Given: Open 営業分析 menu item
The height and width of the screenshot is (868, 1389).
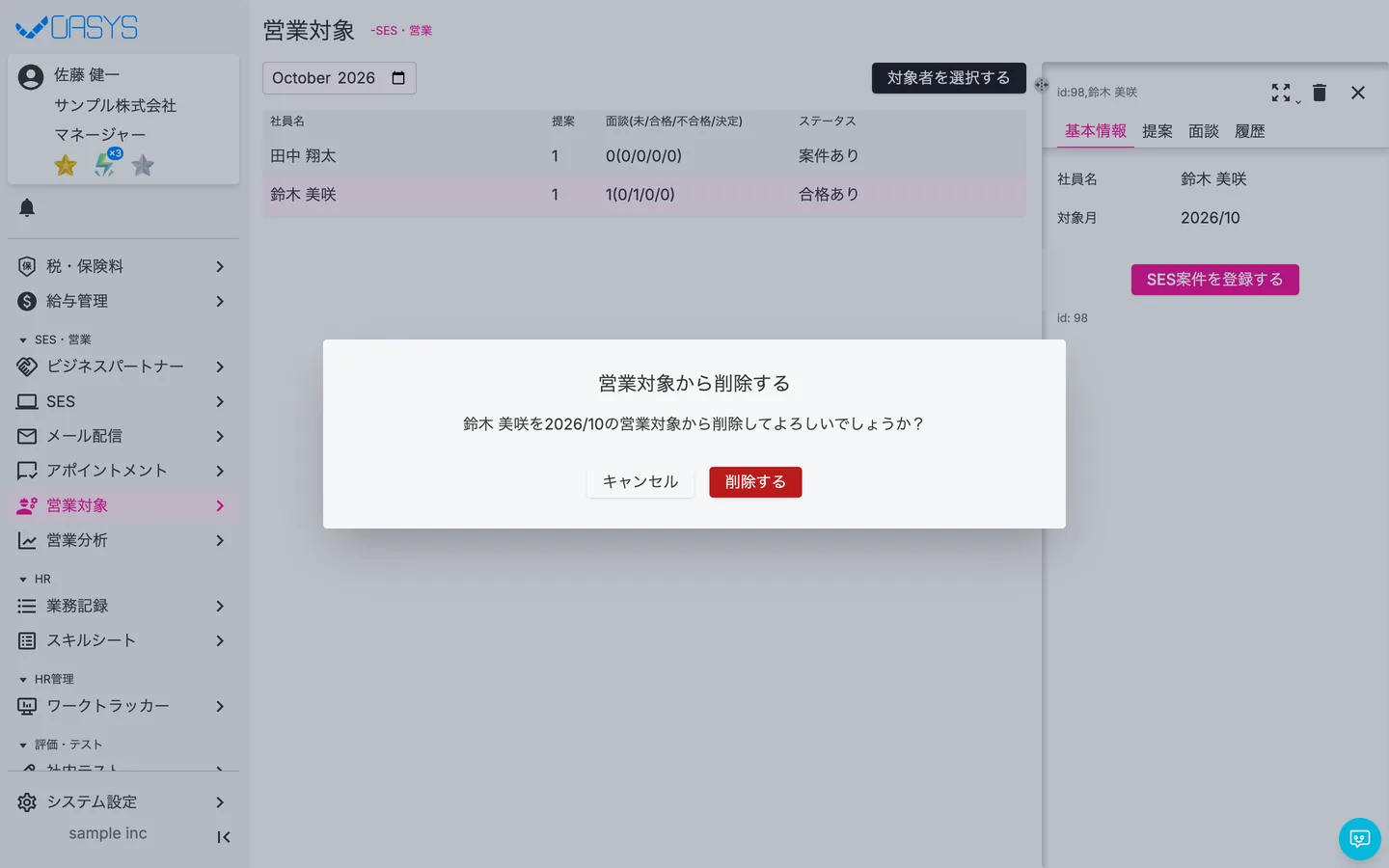Looking at the screenshot, I should click(123, 540).
